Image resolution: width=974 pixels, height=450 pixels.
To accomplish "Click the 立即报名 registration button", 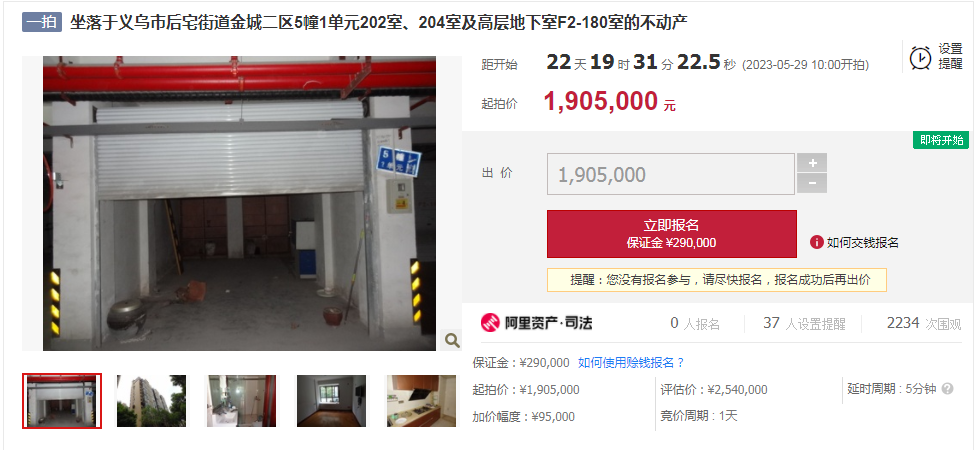I will click(x=671, y=234).
